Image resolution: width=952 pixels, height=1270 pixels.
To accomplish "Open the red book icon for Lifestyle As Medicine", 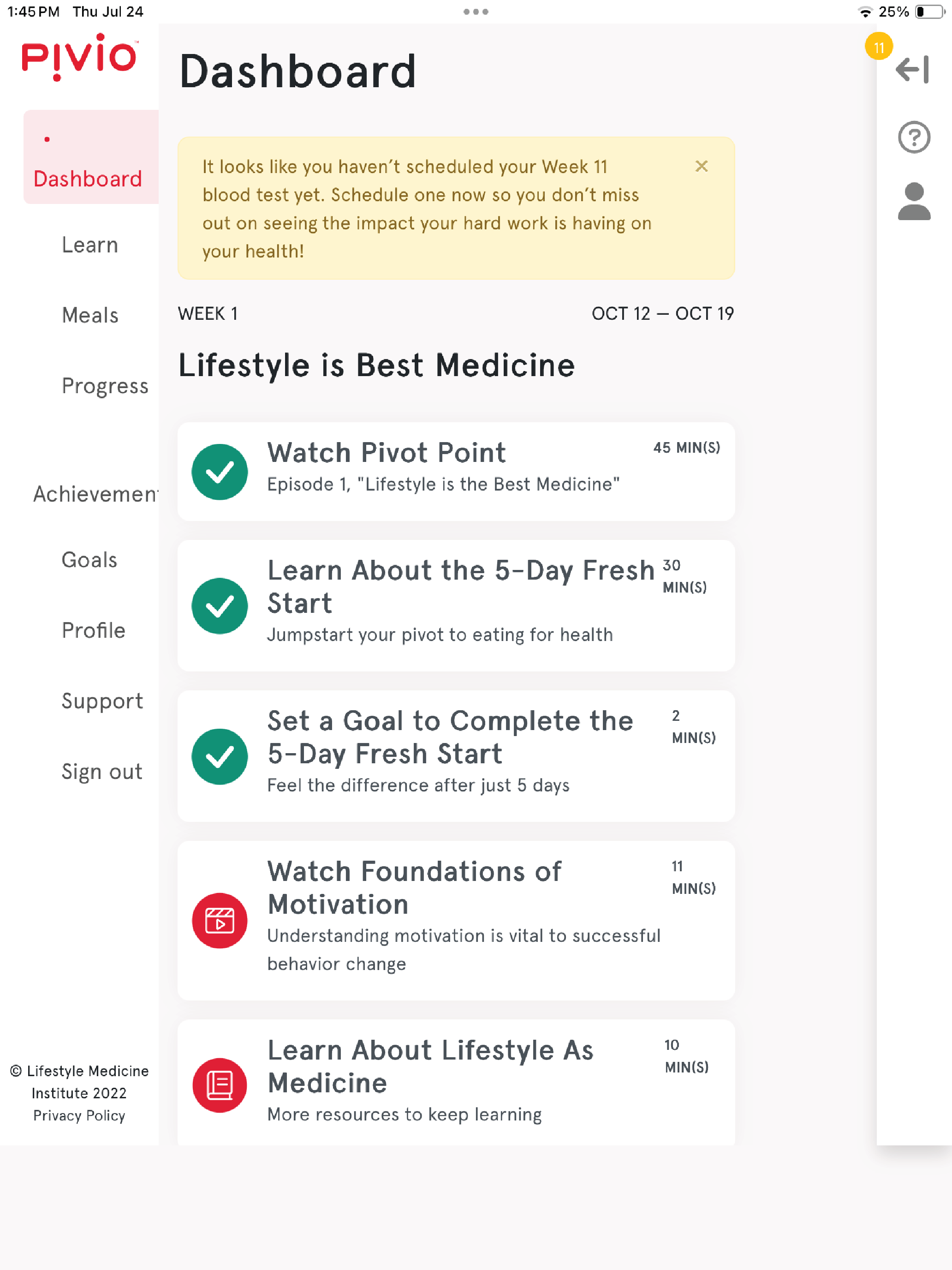I will [x=220, y=1085].
